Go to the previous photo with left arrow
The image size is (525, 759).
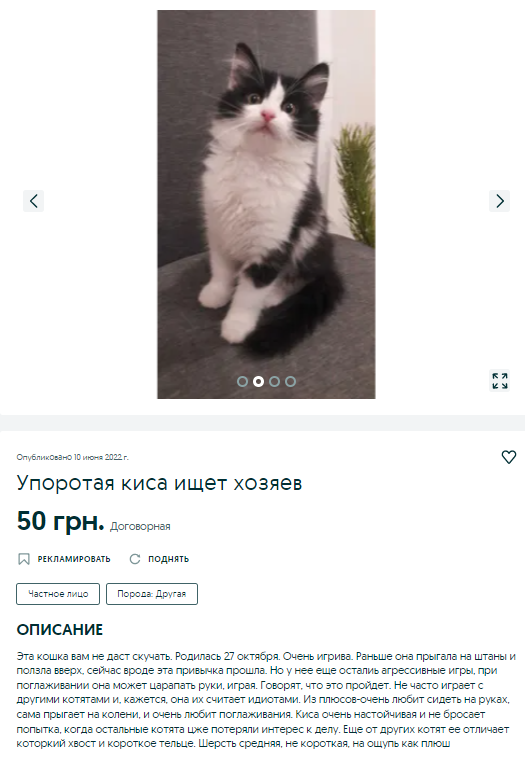tap(33, 201)
